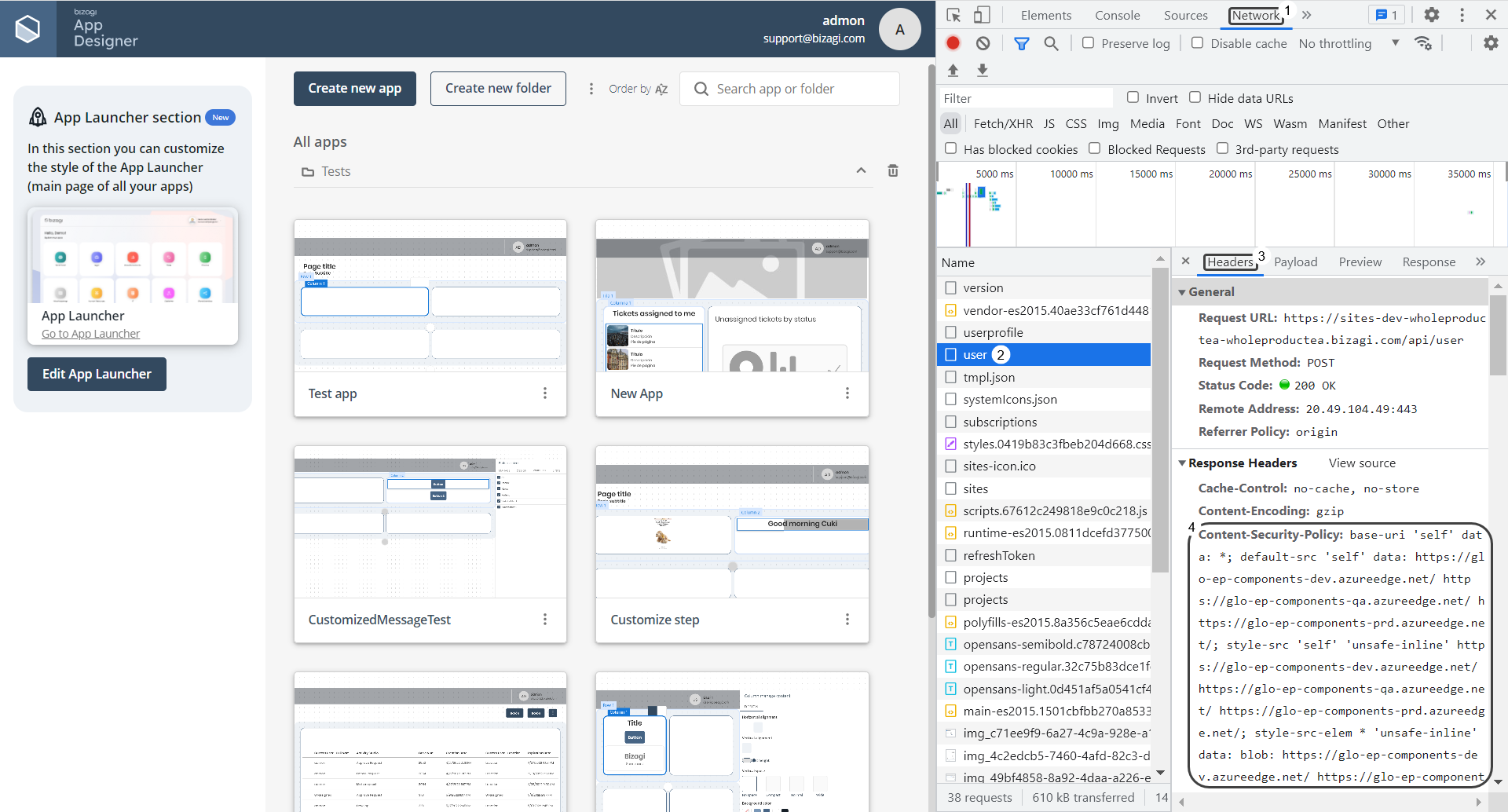1508x812 pixels.
Task: Open the Test app options menu
Action: (x=544, y=393)
